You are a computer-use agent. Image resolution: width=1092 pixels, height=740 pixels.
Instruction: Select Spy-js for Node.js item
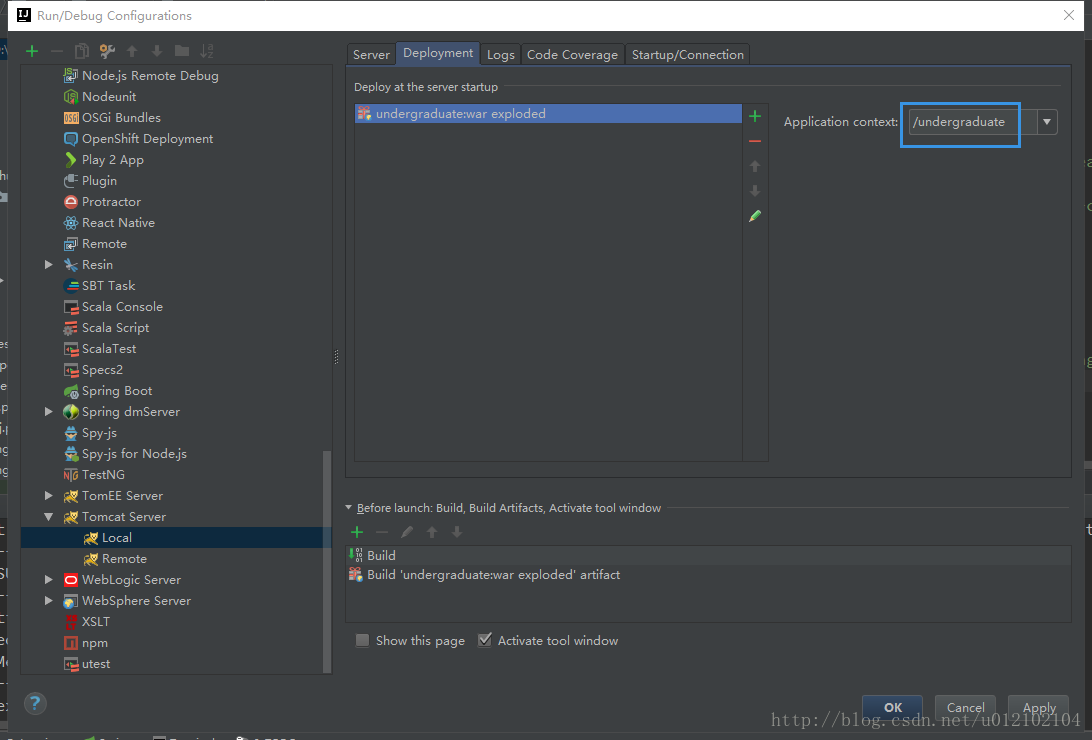tap(125, 454)
